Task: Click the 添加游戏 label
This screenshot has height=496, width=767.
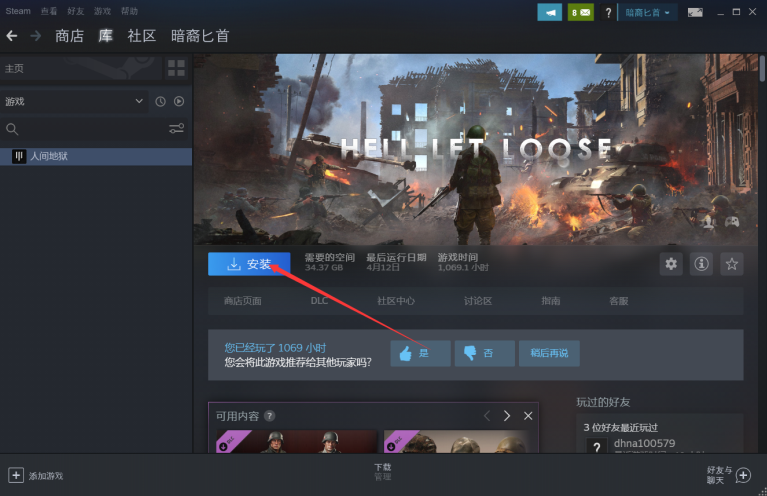Action: [x=46, y=476]
